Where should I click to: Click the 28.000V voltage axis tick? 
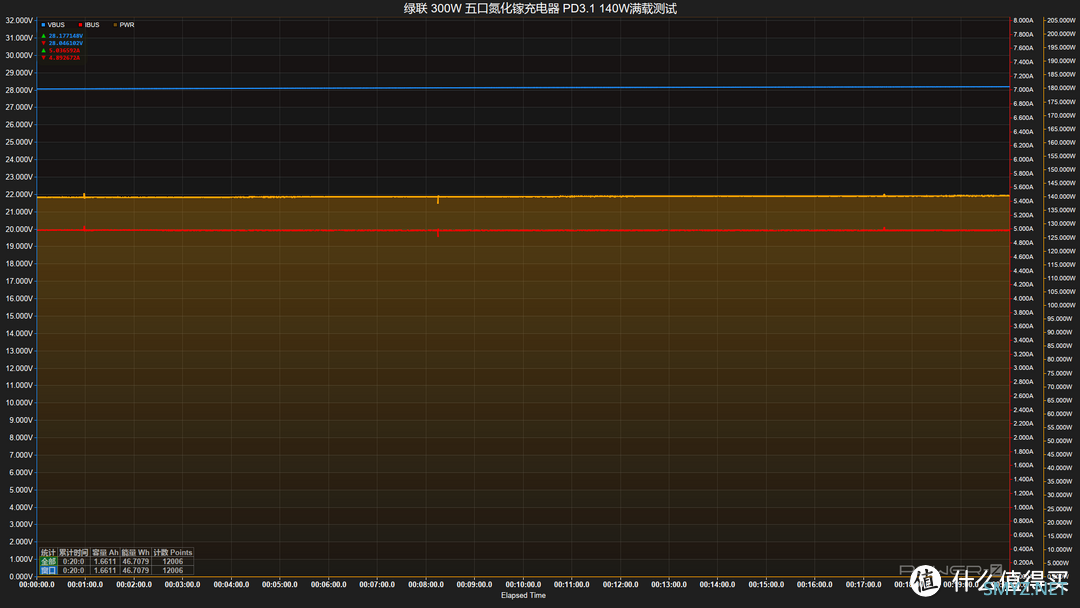click(x=19, y=90)
